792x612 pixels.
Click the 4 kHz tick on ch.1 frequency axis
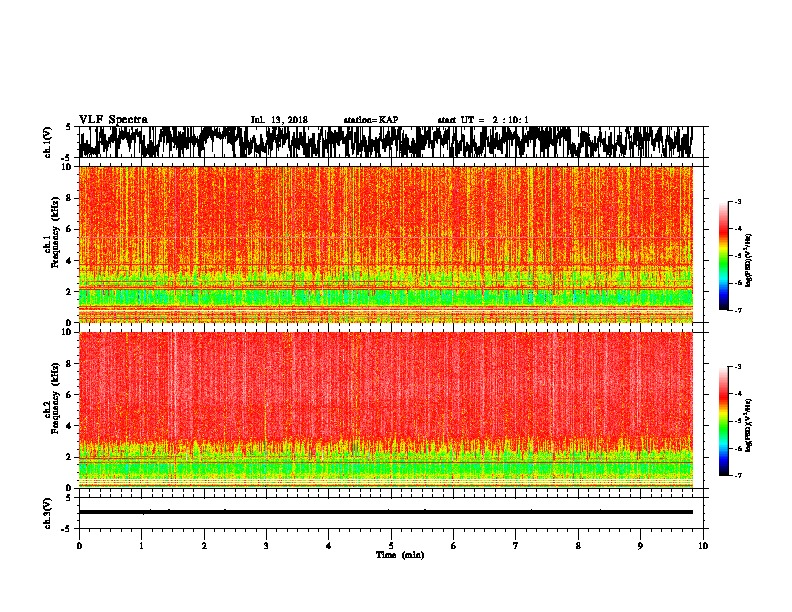click(70, 261)
